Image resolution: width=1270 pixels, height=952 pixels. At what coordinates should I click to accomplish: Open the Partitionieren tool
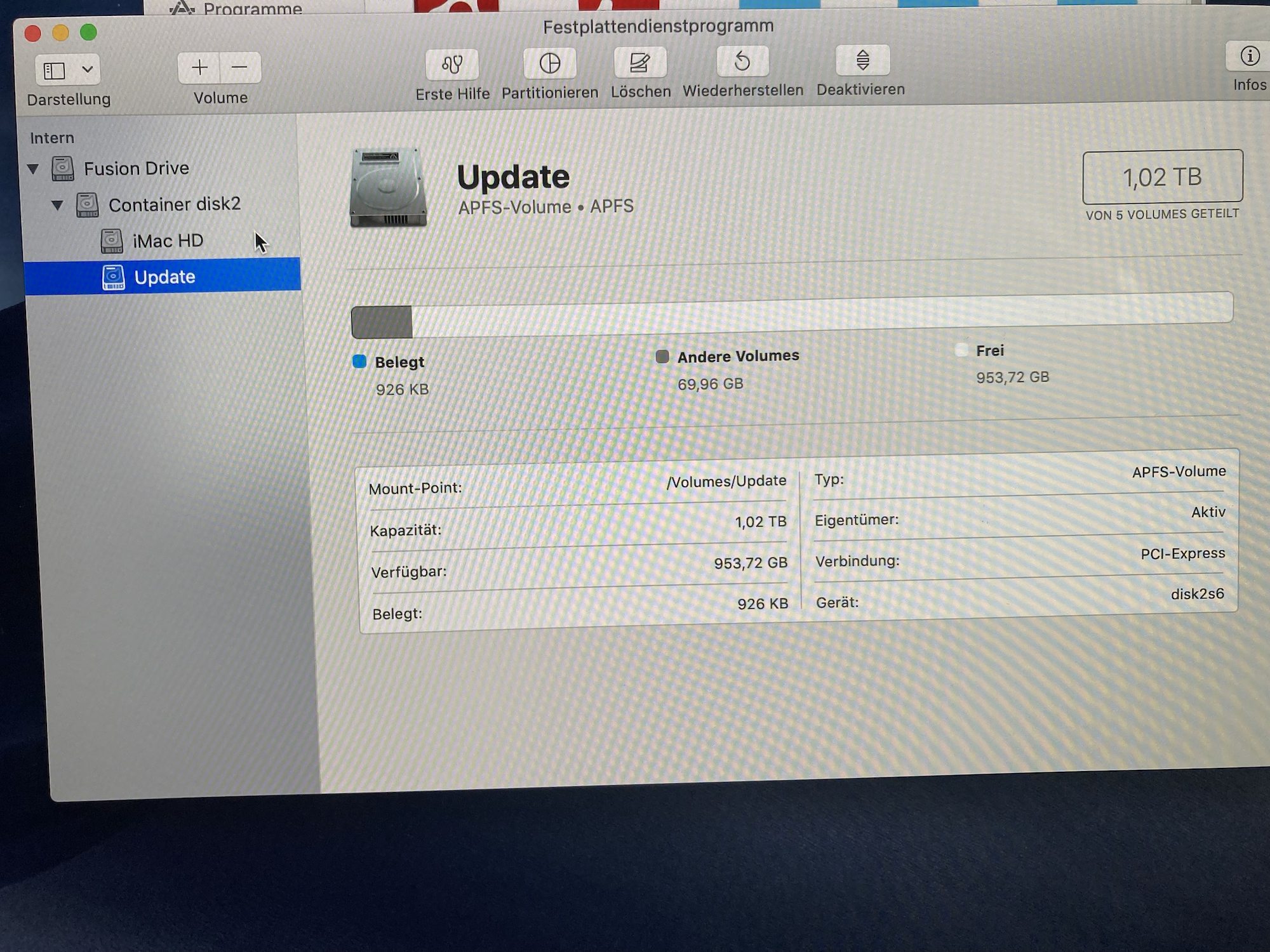click(x=550, y=63)
